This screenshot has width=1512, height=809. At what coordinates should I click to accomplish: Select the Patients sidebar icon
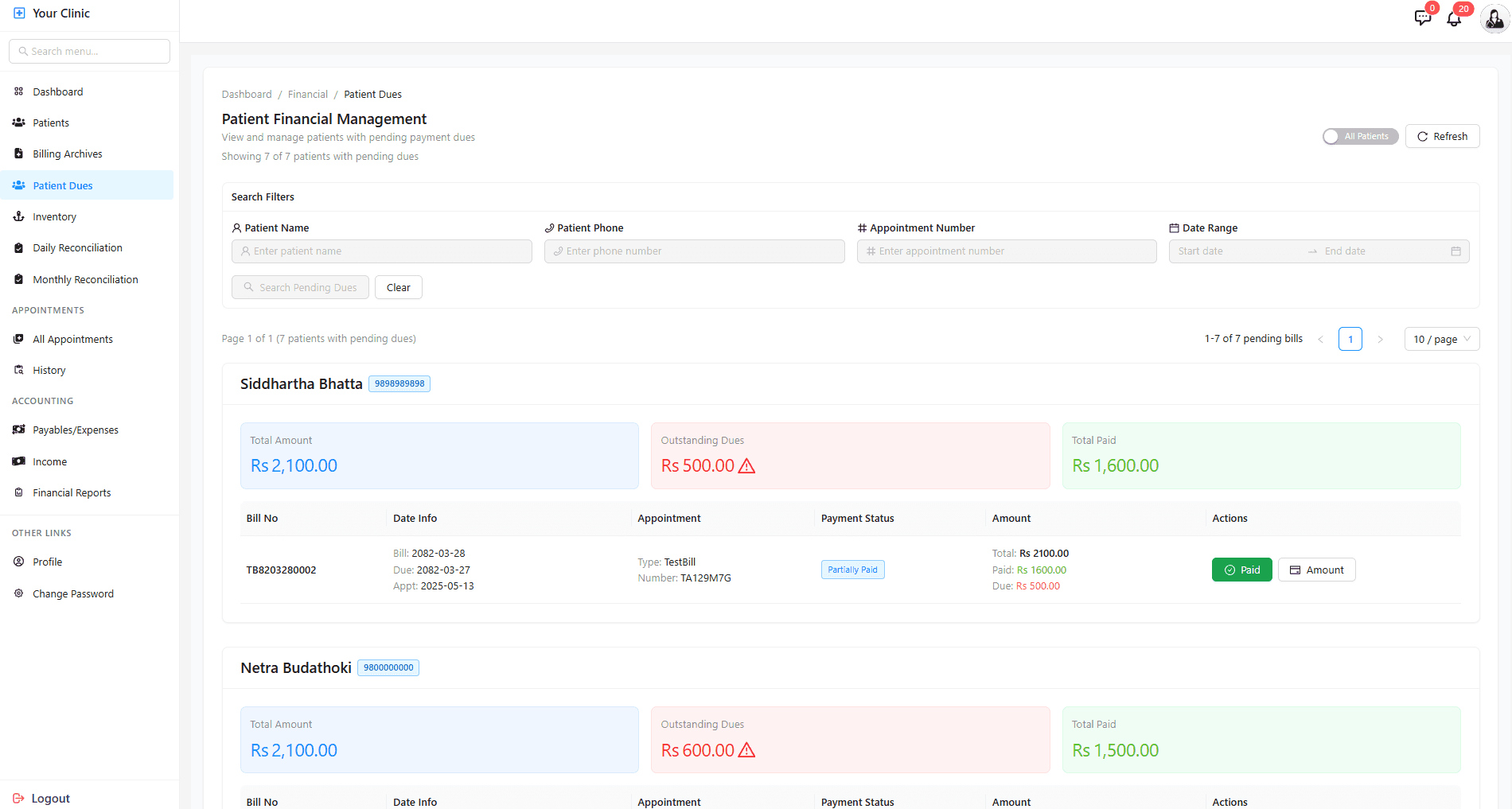coord(18,122)
